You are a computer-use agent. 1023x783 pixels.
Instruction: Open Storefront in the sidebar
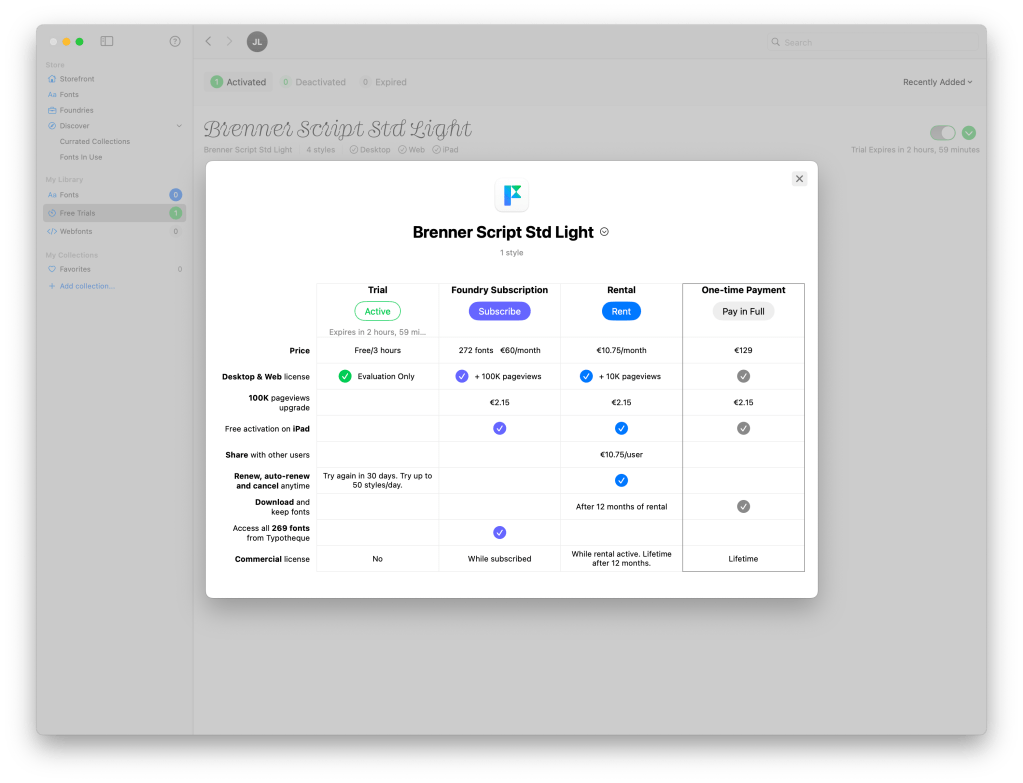tap(76, 79)
